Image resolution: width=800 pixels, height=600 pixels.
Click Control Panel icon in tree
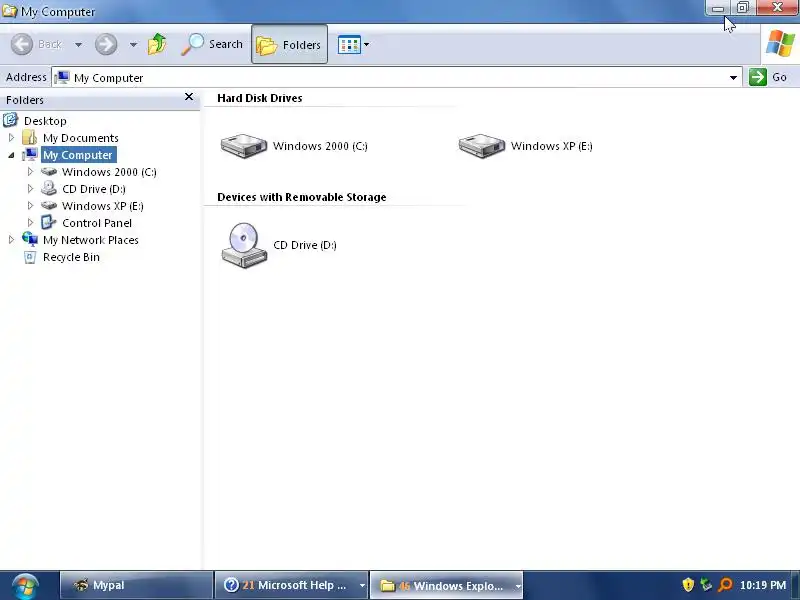pyautogui.click(x=48, y=222)
